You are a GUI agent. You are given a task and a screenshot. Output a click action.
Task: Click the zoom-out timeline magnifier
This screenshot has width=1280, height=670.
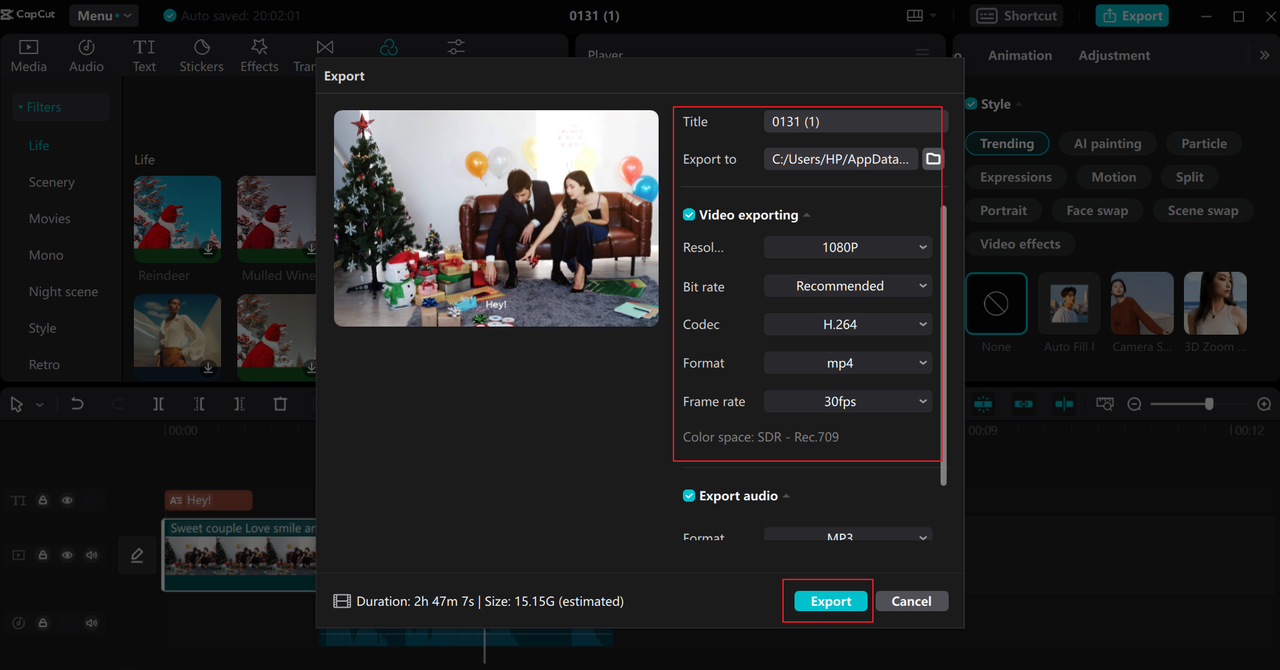click(x=1134, y=404)
